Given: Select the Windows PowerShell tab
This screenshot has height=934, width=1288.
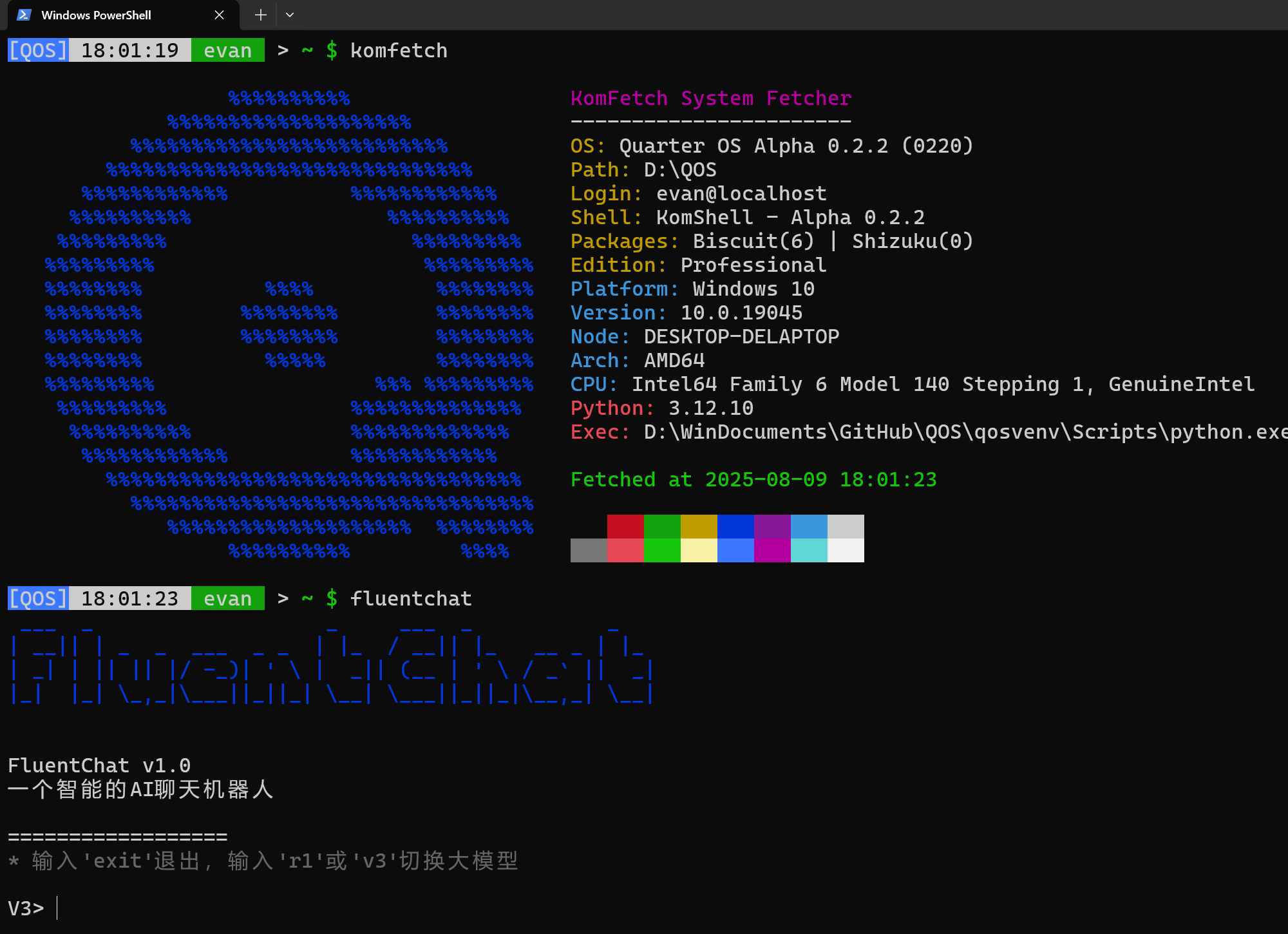Looking at the screenshot, I should [122, 15].
